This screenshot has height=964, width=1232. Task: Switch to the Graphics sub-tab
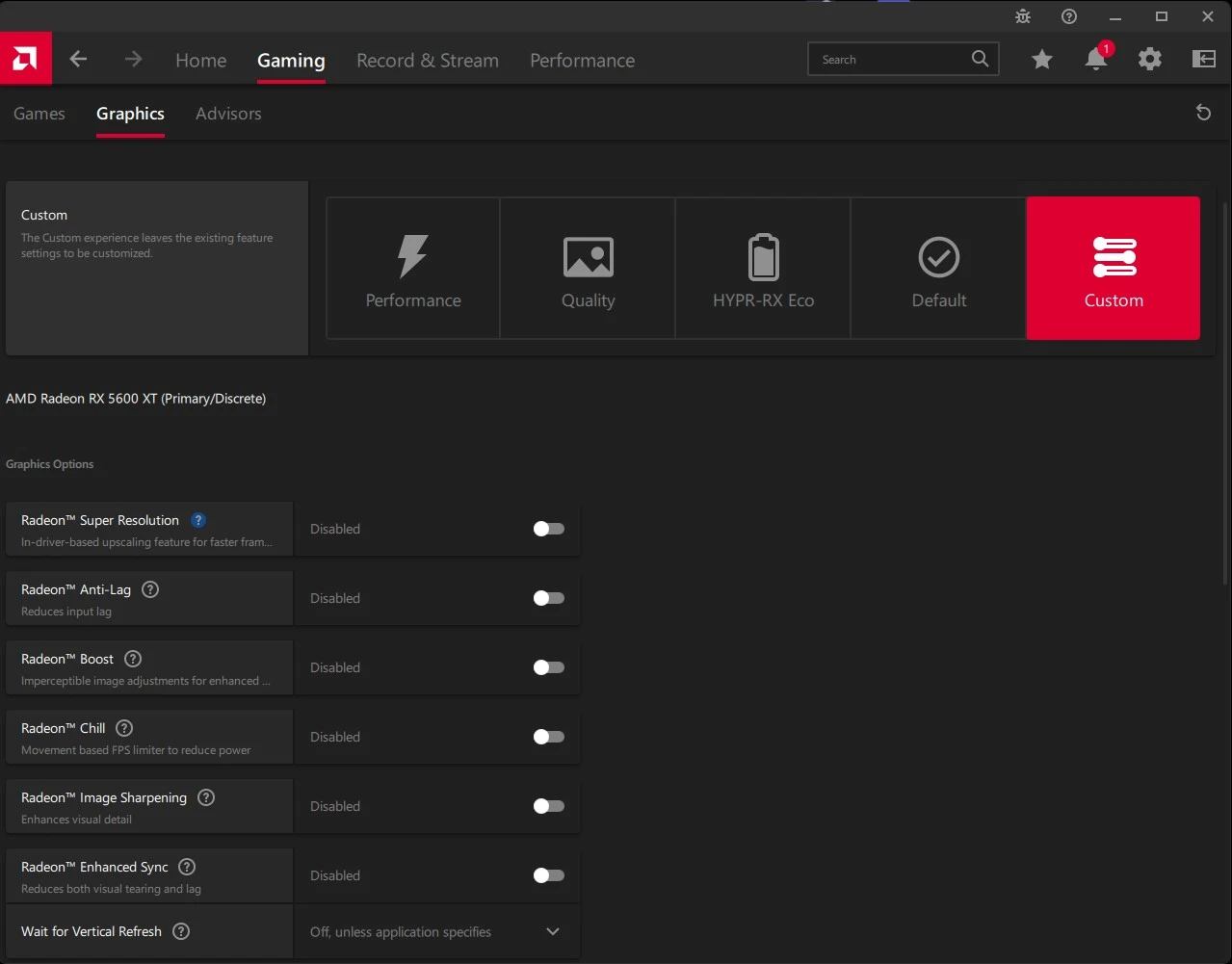pyautogui.click(x=130, y=114)
